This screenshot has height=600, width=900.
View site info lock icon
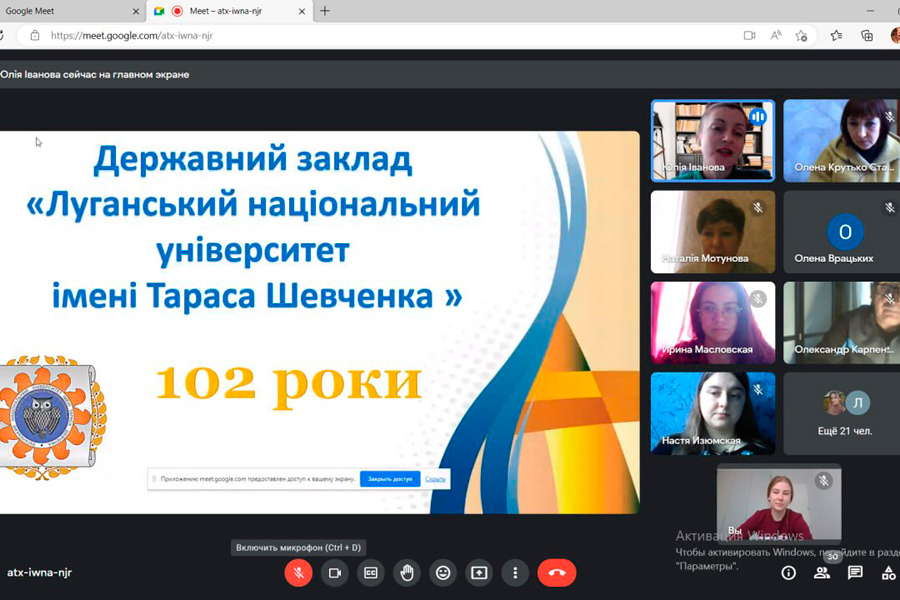35,36
